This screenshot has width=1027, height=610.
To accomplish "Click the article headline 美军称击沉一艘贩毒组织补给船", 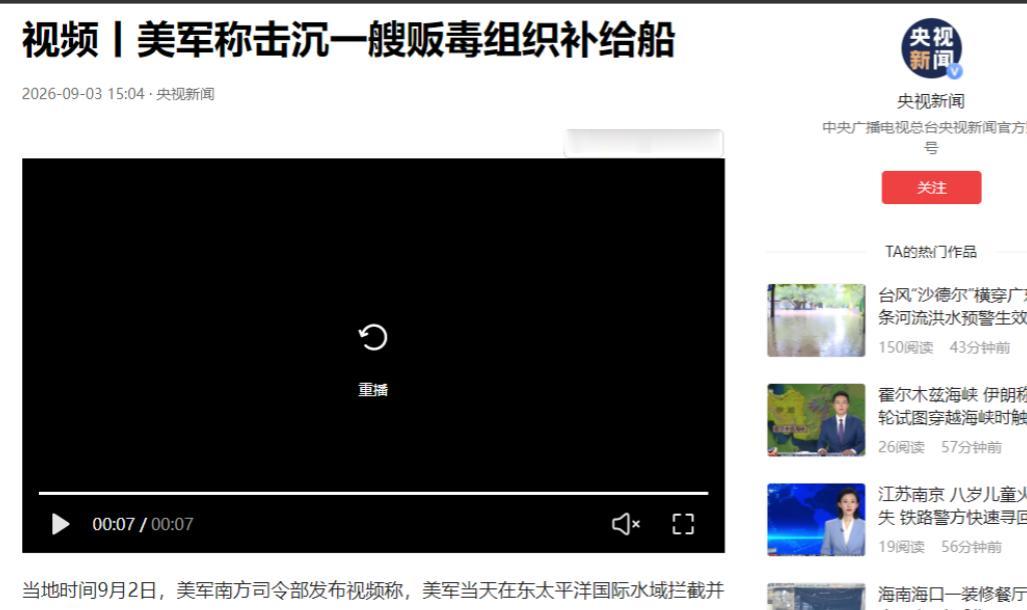I will [405, 40].
